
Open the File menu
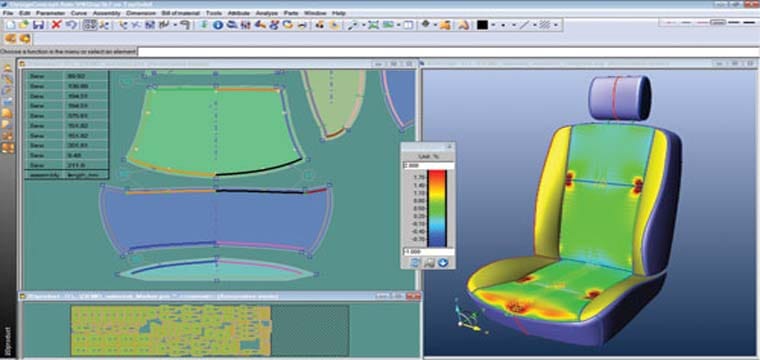tap(7, 13)
